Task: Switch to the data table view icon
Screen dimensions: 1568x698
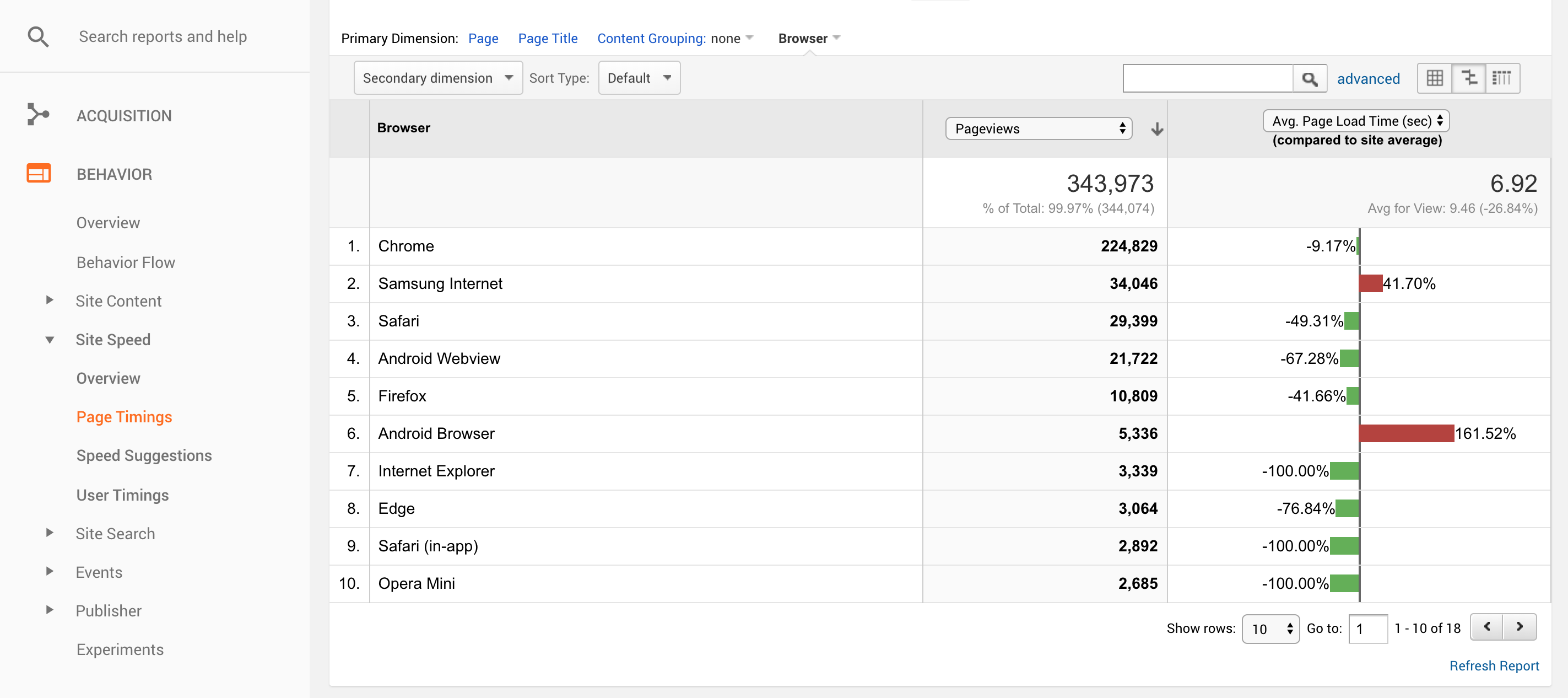Action: click(x=1435, y=79)
